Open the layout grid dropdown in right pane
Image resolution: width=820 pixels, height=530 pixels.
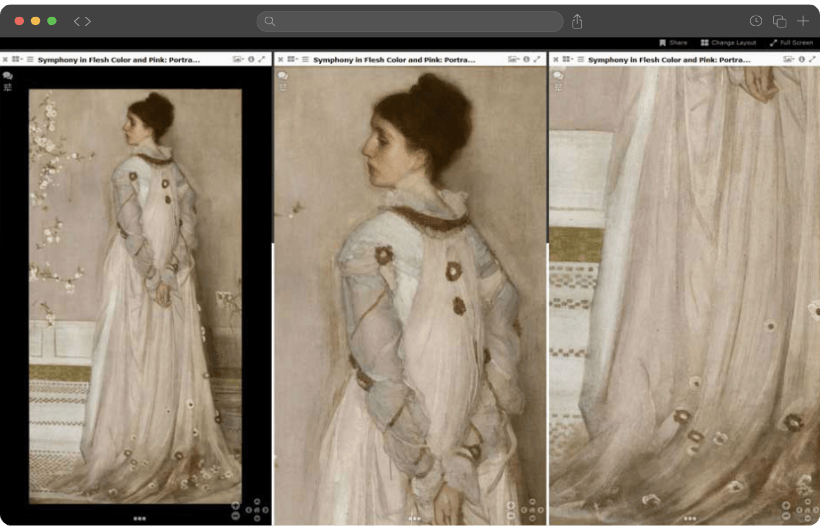point(567,59)
